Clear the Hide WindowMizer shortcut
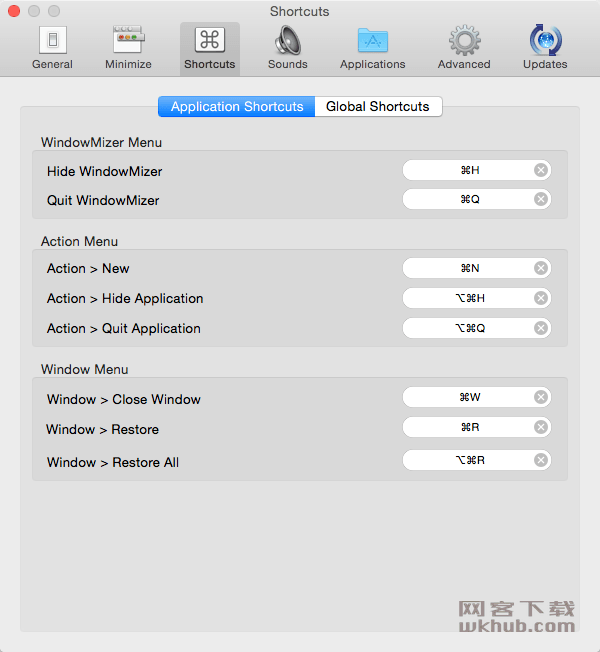This screenshot has height=652, width=600. [541, 170]
